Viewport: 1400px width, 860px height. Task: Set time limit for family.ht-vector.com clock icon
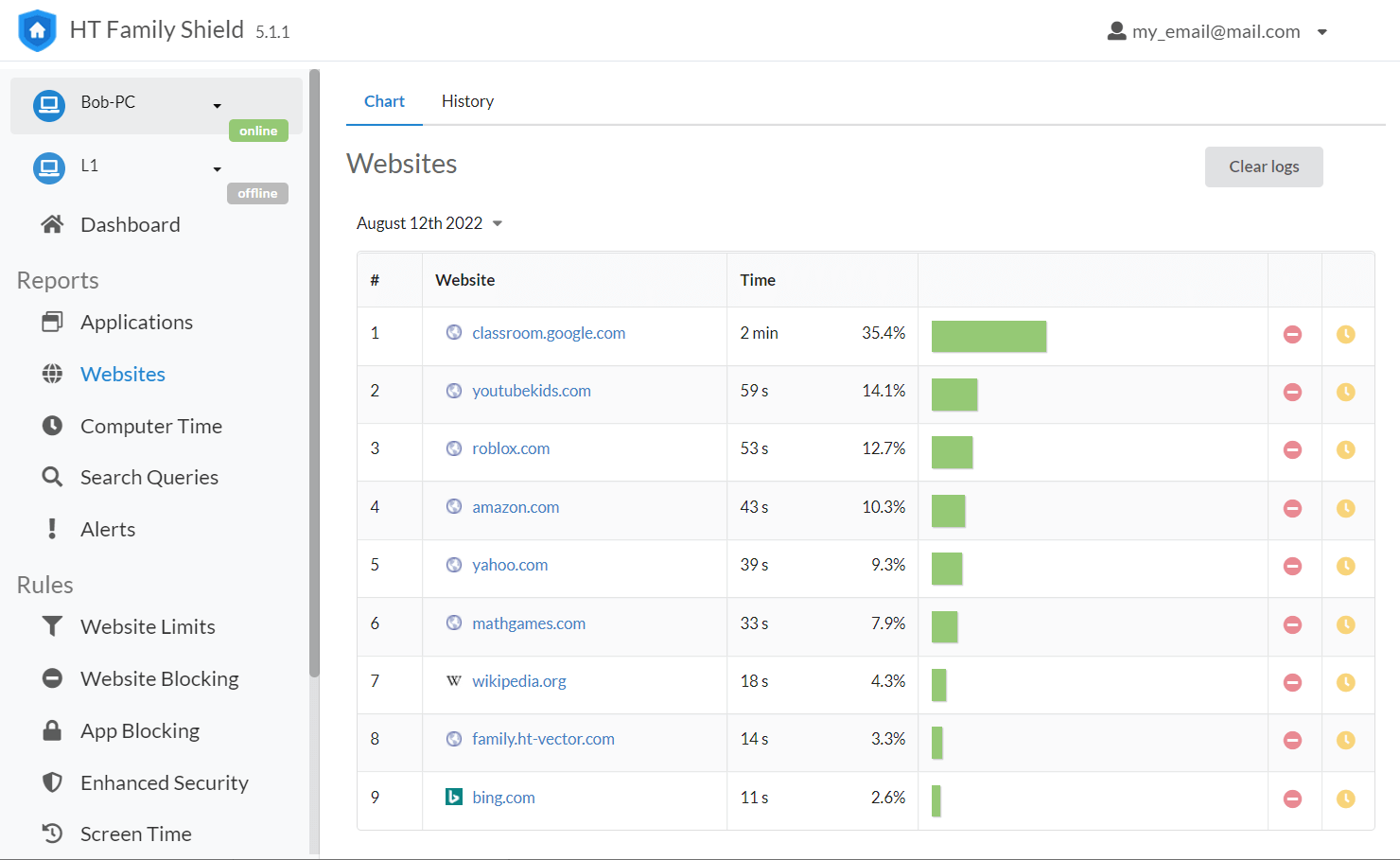pos(1345,740)
